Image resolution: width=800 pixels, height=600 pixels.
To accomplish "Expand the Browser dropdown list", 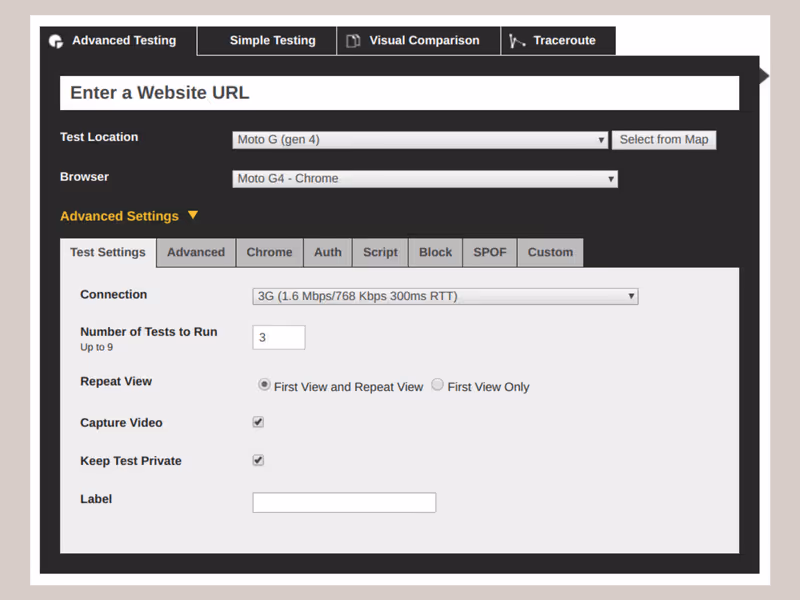I will (x=425, y=179).
